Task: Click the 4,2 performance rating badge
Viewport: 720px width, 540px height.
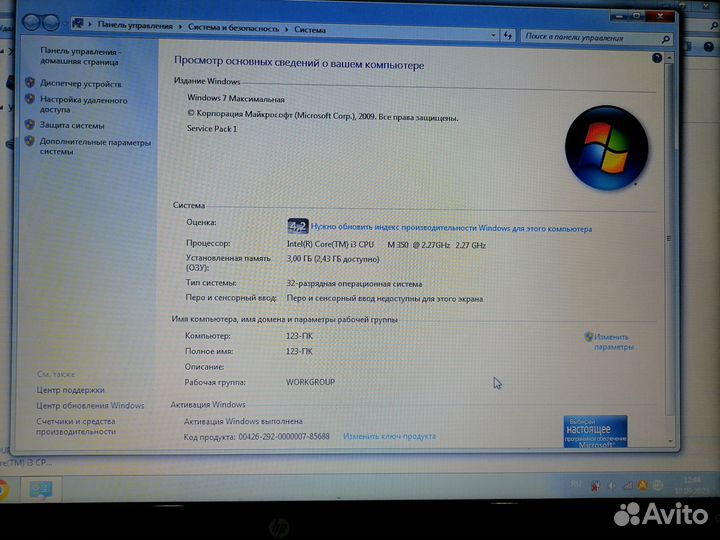Action: (298, 226)
